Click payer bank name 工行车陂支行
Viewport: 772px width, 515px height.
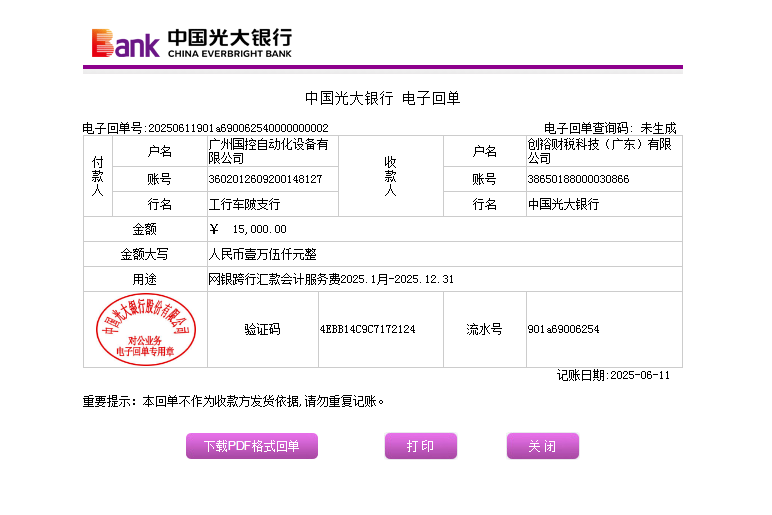click(x=244, y=204)
